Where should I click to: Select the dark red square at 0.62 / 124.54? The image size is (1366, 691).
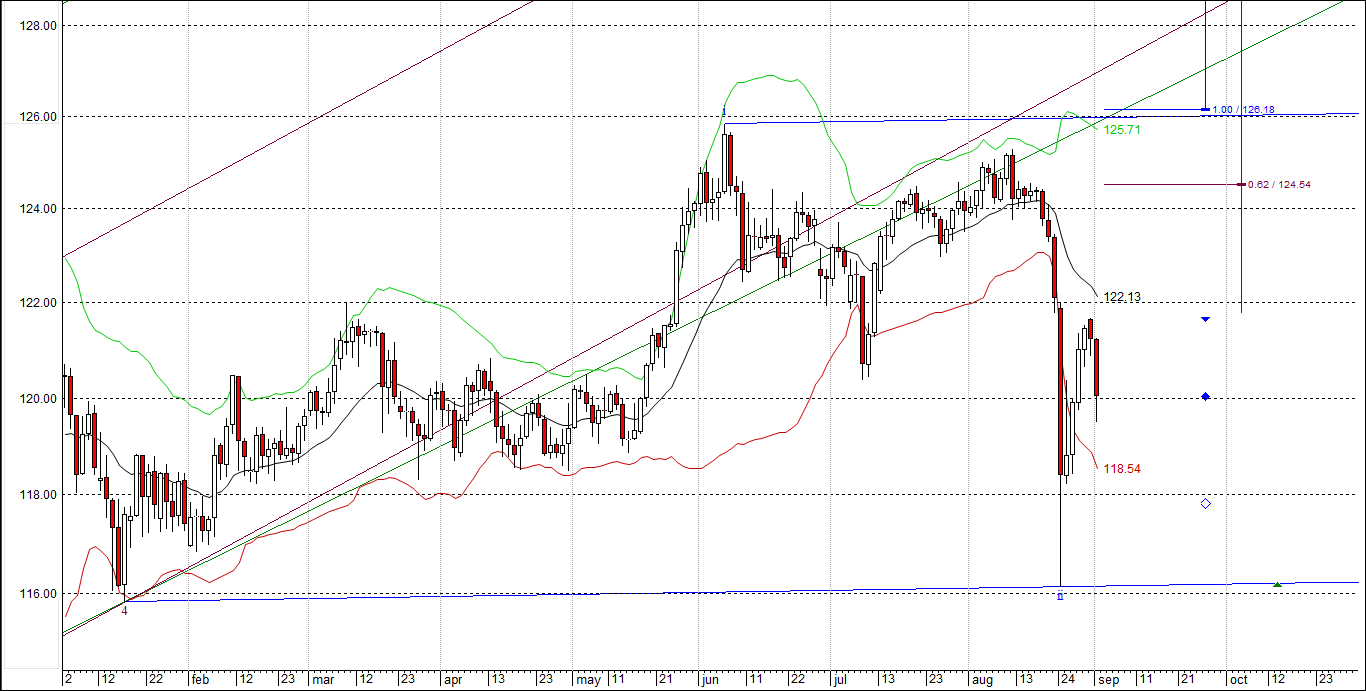pos(1241,184)
